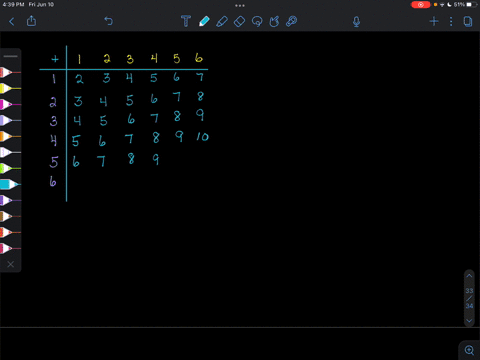Tap the red screen recording indicator

[421, 5]
